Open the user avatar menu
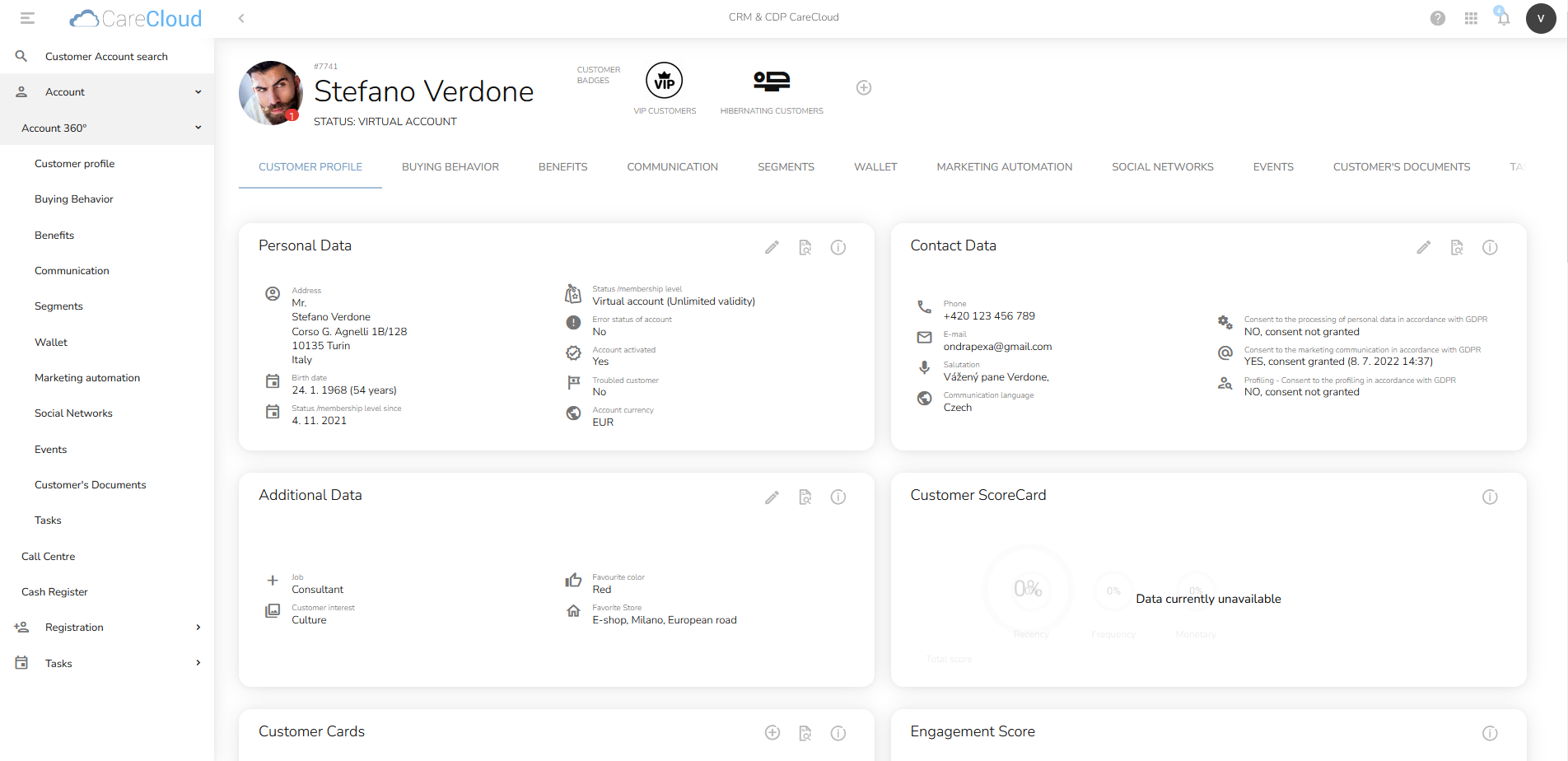This screenshot has height=761, width=1568. [1540, 18]
